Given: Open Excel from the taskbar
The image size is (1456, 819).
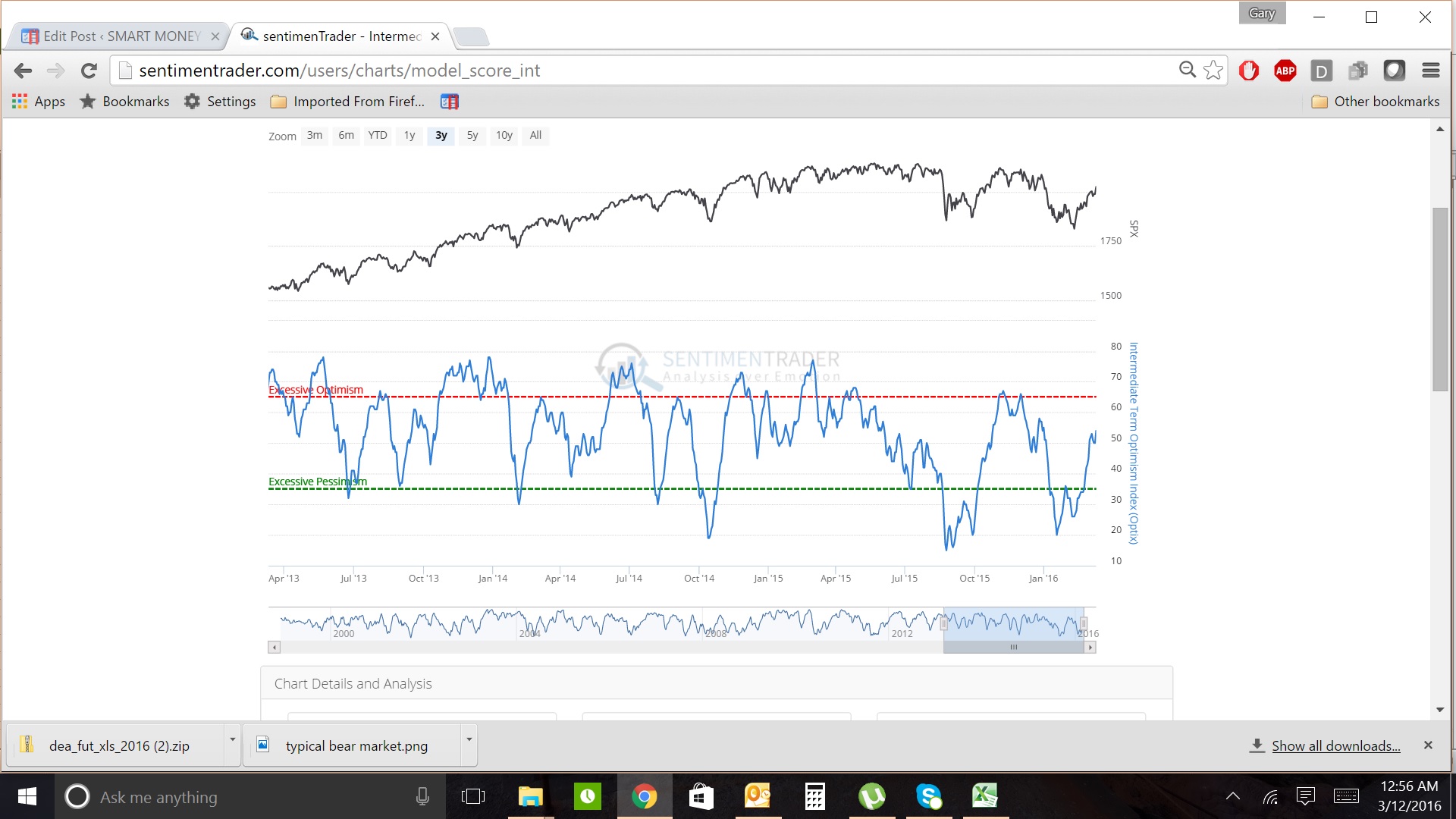Looking at the screenshot, I should pos(984,796).
